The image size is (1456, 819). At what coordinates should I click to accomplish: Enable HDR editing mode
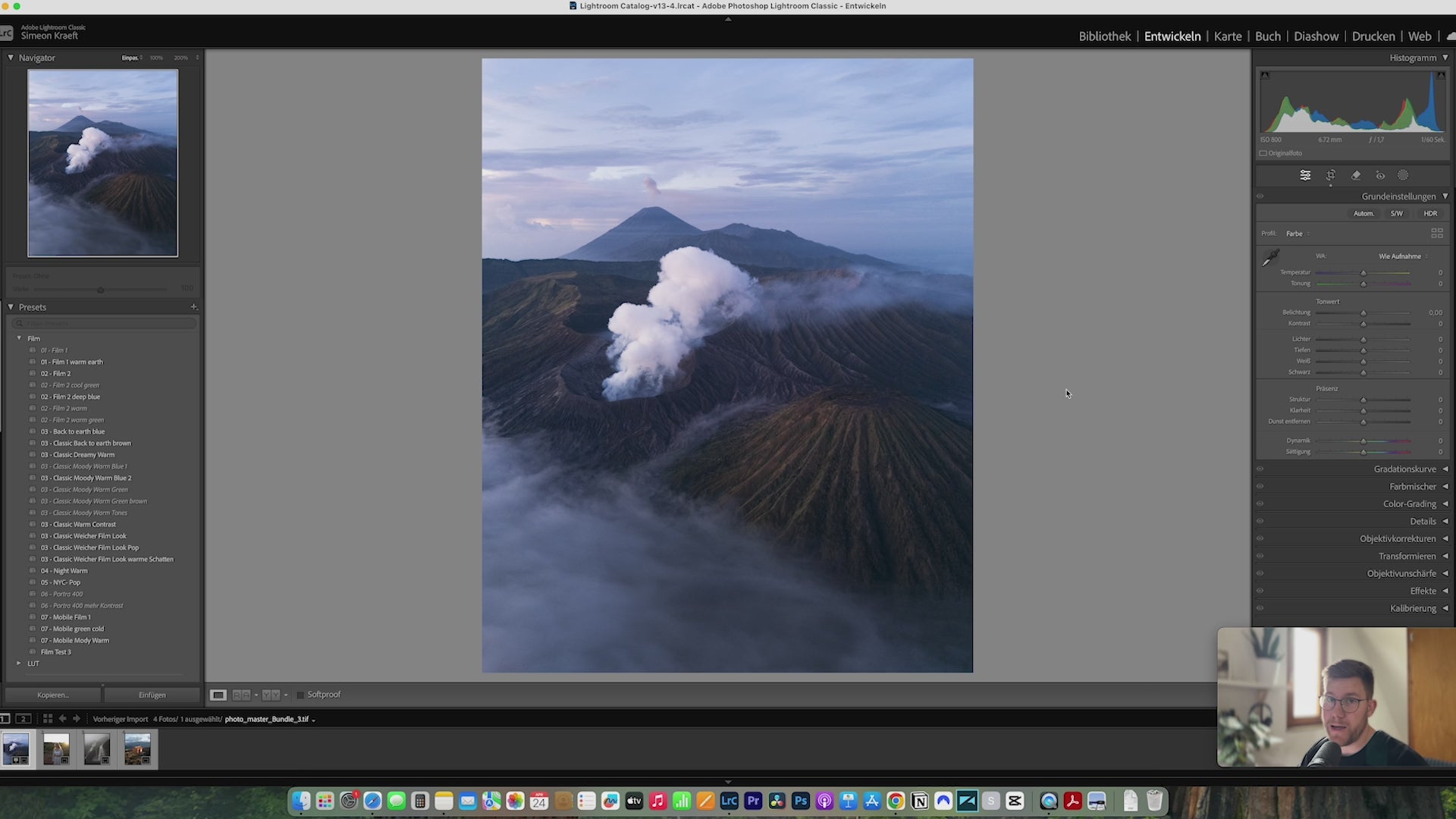tap(1430, 214)
